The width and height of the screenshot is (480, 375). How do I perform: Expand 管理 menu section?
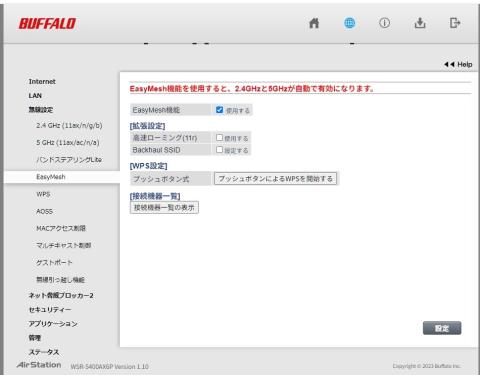35,338
